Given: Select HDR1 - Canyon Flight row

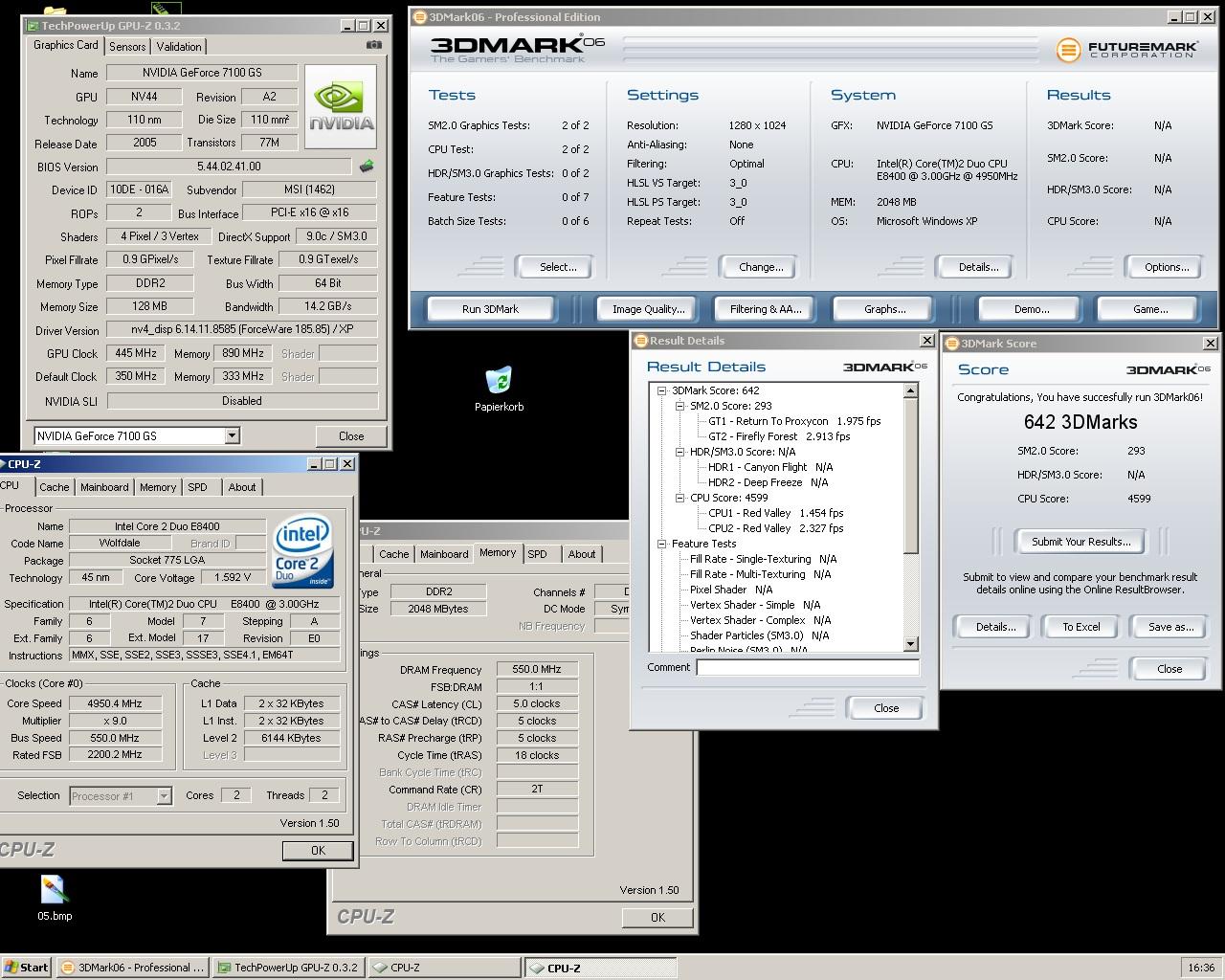Looking at the screenshot, I should click(770, 467).
